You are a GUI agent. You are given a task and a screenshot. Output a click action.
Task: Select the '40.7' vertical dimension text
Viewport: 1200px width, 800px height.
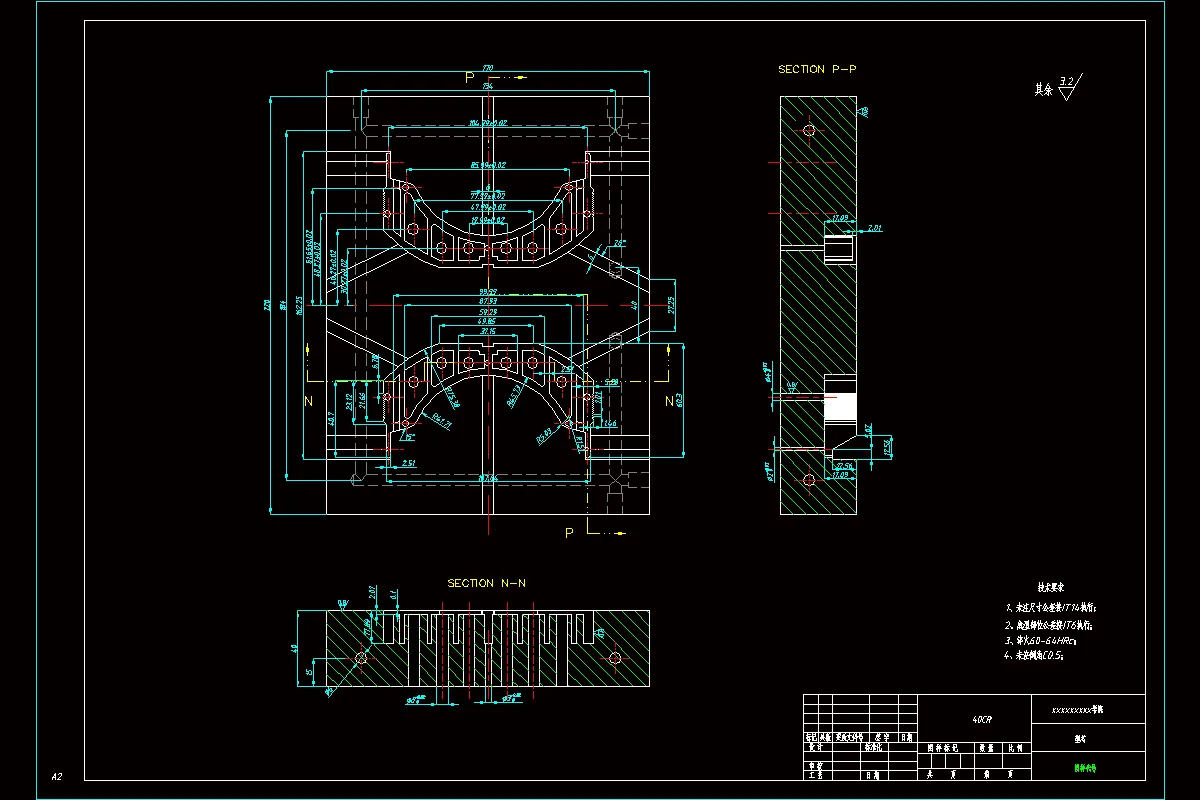click(331, 420)
